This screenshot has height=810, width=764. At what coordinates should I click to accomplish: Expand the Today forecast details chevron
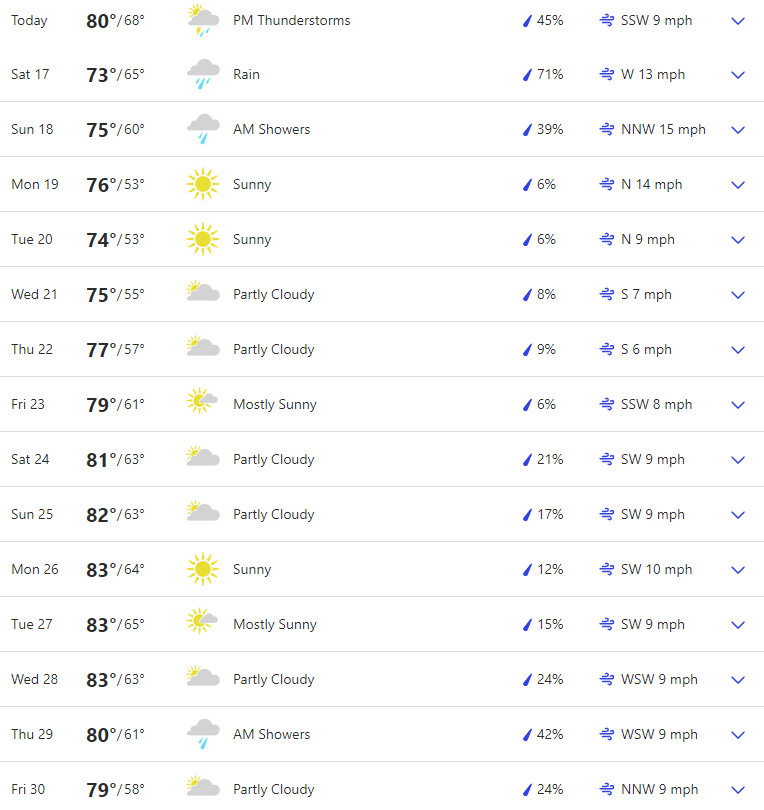738,21
